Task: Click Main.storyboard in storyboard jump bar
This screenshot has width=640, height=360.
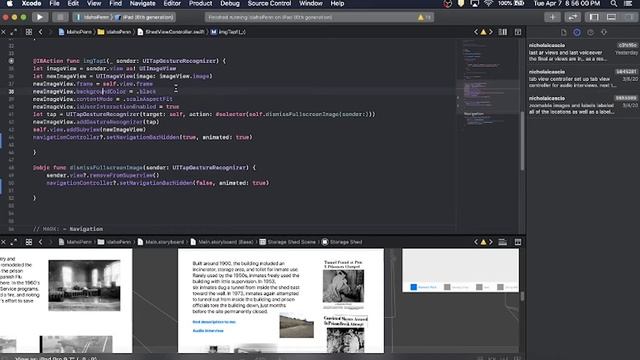Action: 161,242
